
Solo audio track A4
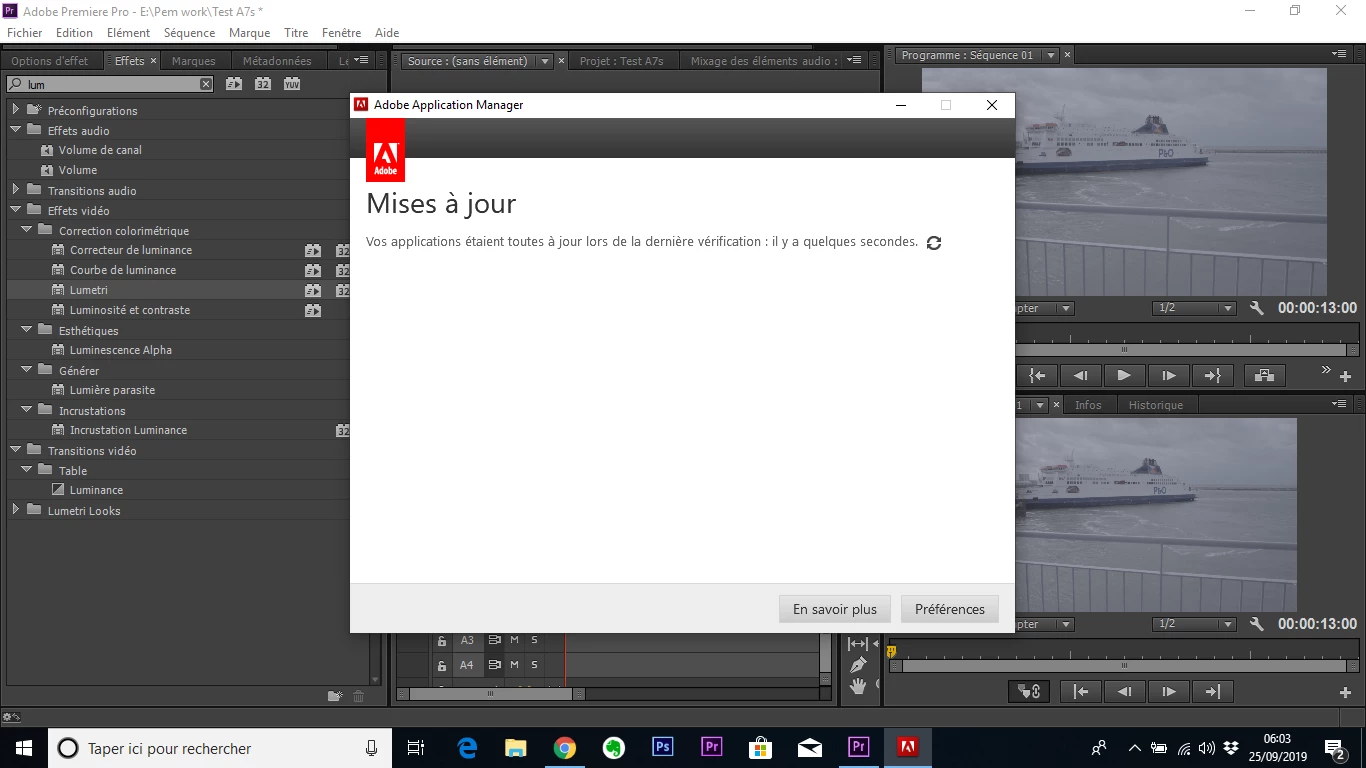tap(534, 664)
